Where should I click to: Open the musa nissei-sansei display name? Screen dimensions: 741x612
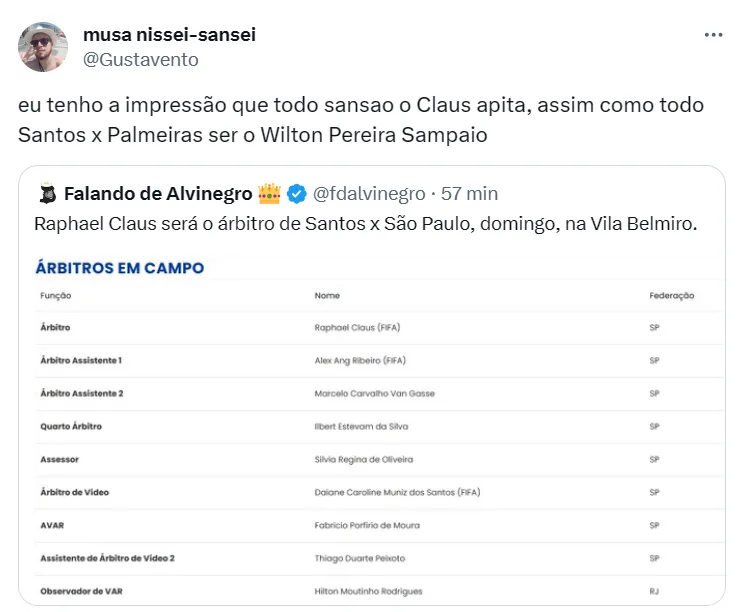169,35
